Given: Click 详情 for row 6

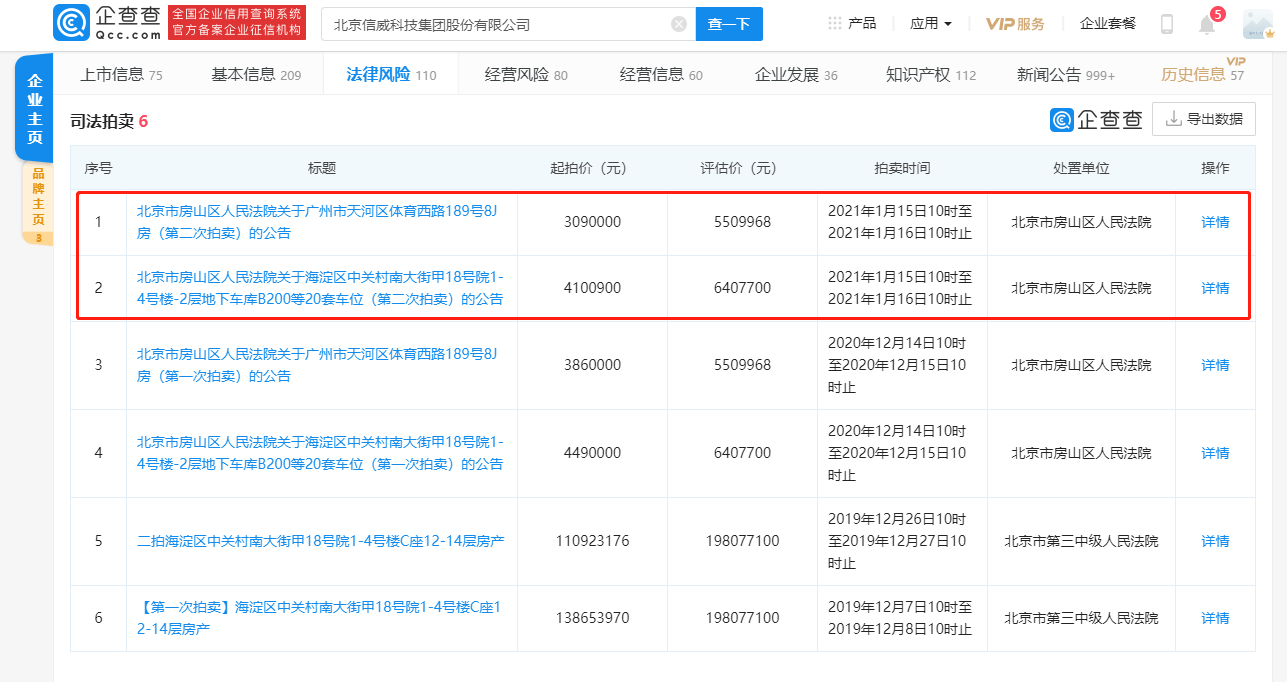Looking at the screenshot, I should (x=1215, y=618).
